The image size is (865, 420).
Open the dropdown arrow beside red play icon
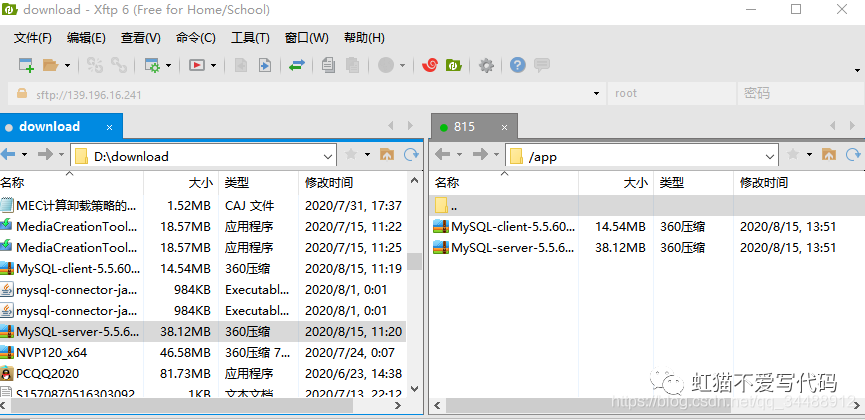[213, 66]
